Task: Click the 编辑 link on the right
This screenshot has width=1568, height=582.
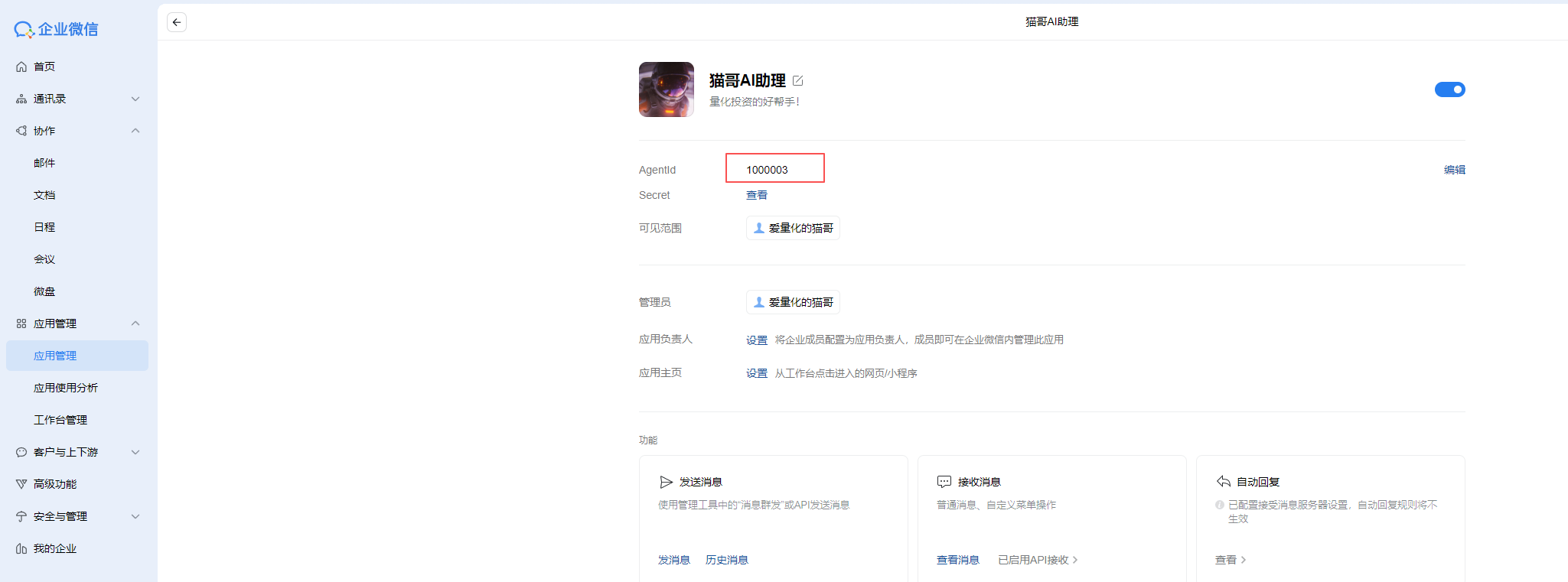Action: coord(1454,170)
